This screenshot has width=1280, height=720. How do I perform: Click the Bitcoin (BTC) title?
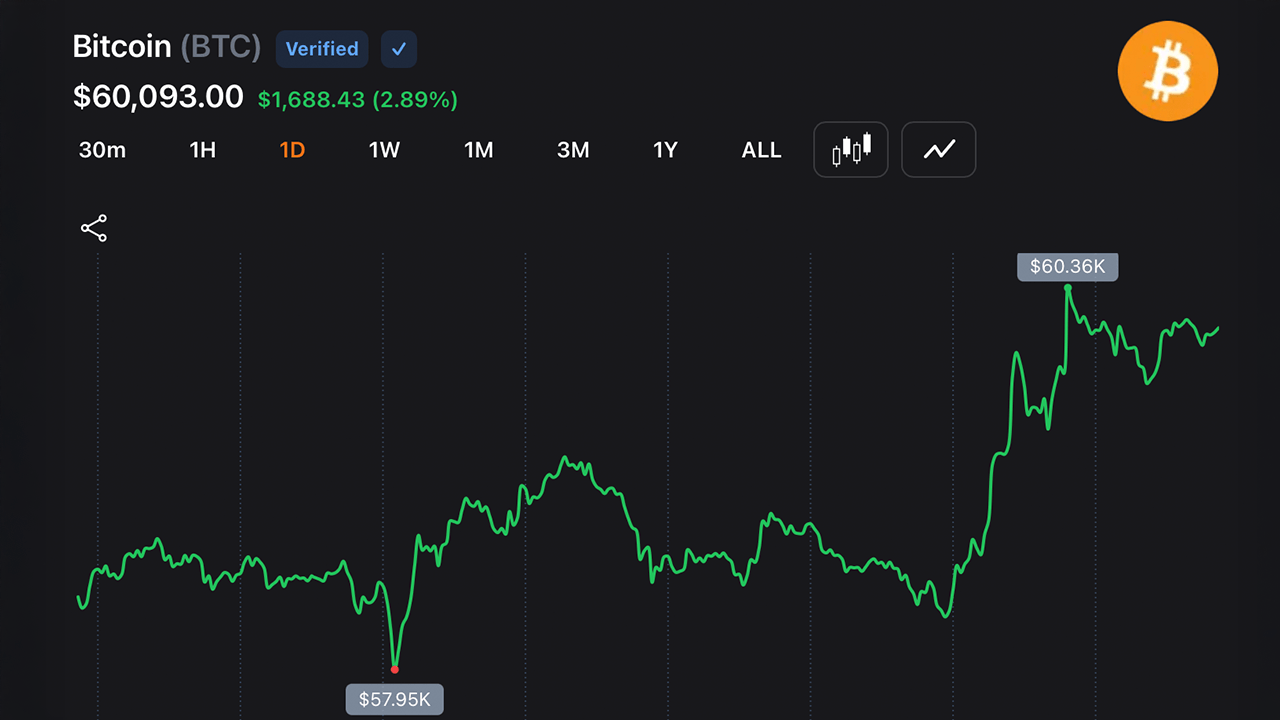(x=167, y=47)
